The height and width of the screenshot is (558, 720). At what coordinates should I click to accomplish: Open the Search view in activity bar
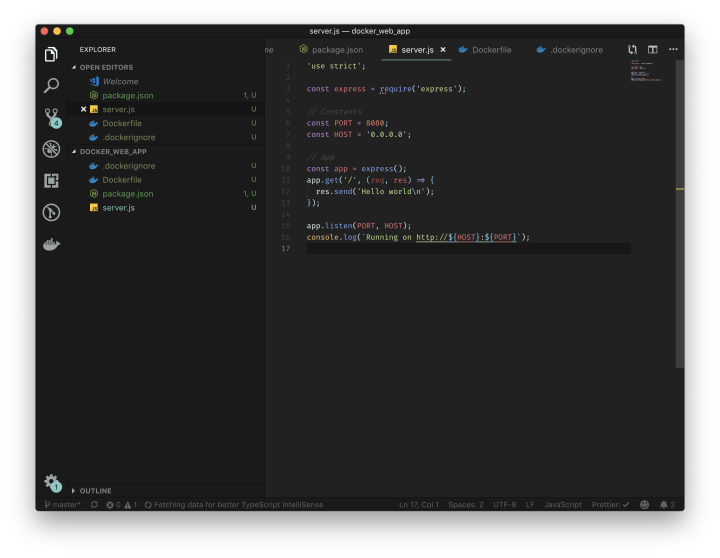pyautogui.click(x=51, y=86)
